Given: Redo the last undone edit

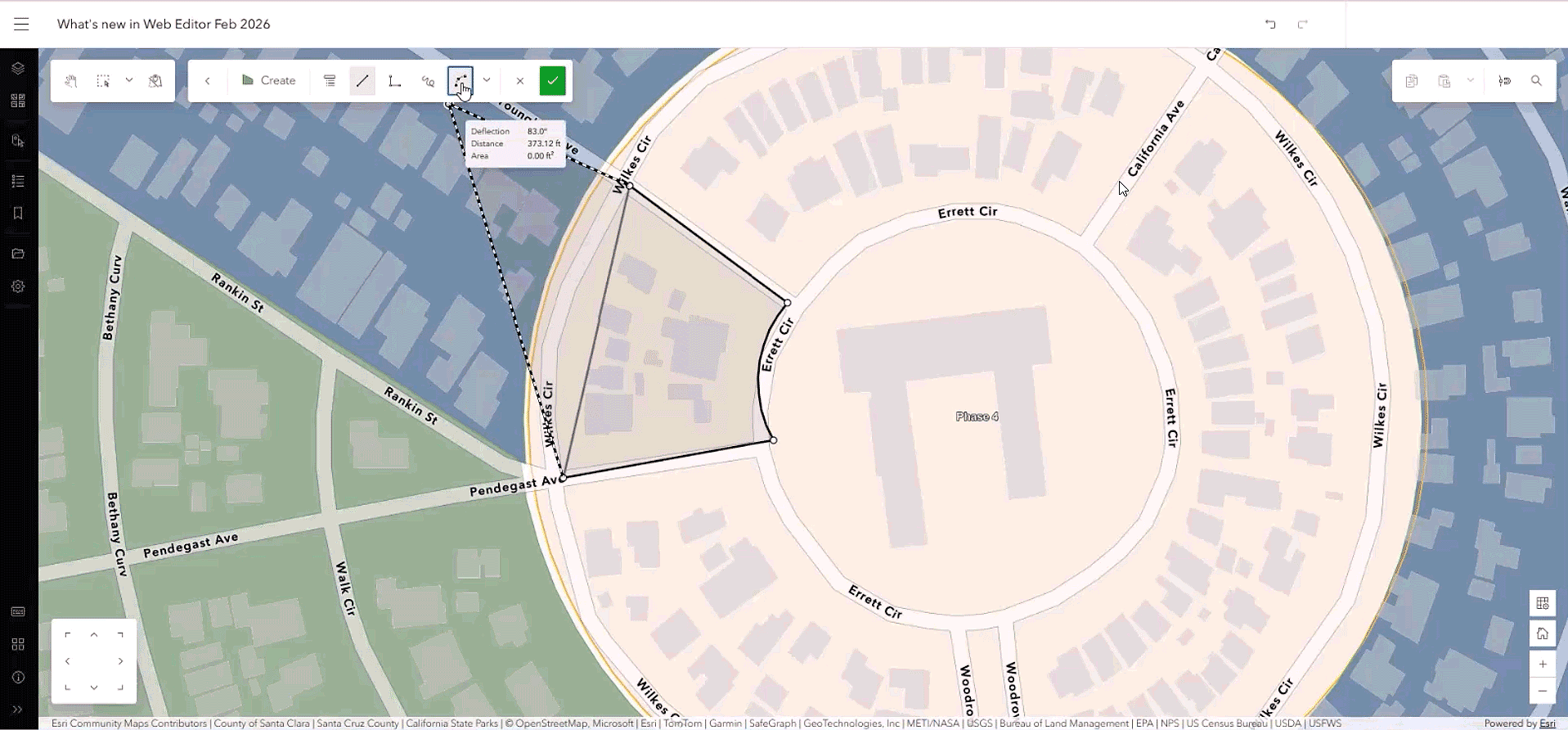Looking at the screenshot, I should coord(1303,24).
